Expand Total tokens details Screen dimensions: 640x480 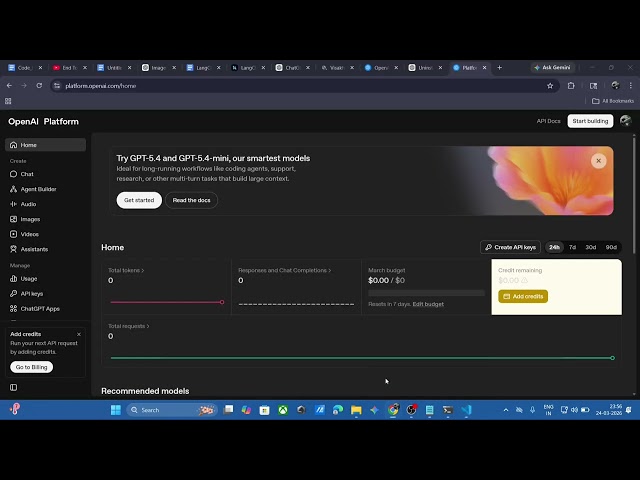click(126, 270)
